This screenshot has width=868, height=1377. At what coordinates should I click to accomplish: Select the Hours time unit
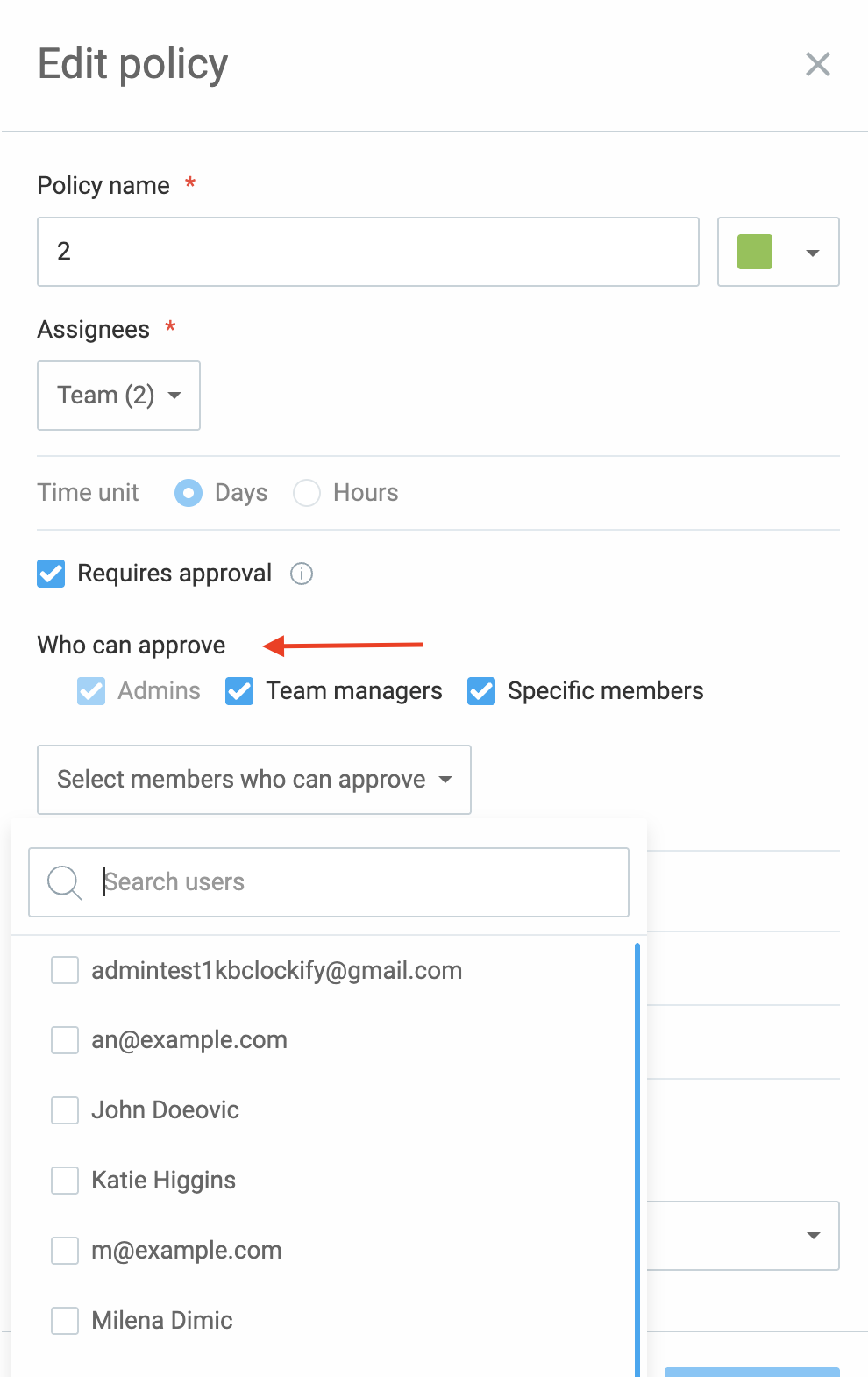307,493
